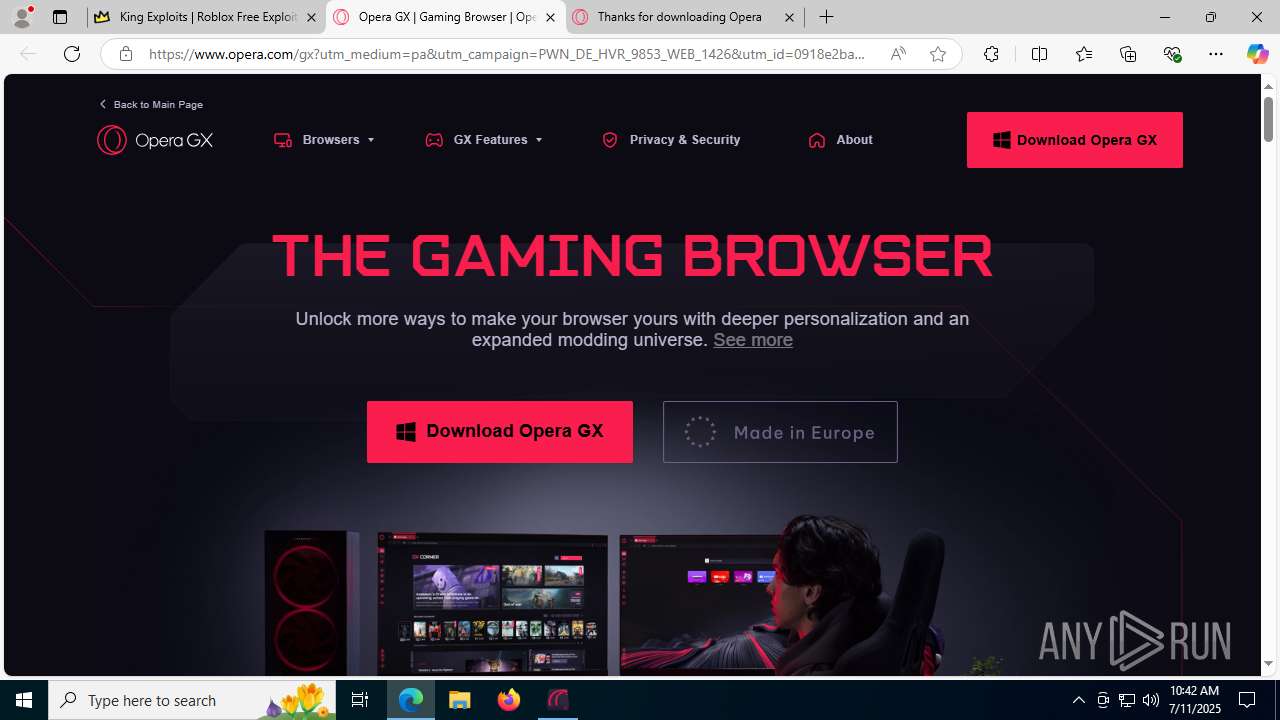
Task: Open the tab actions menu icon
Action: pyautogui.click(x=60, y=17)
